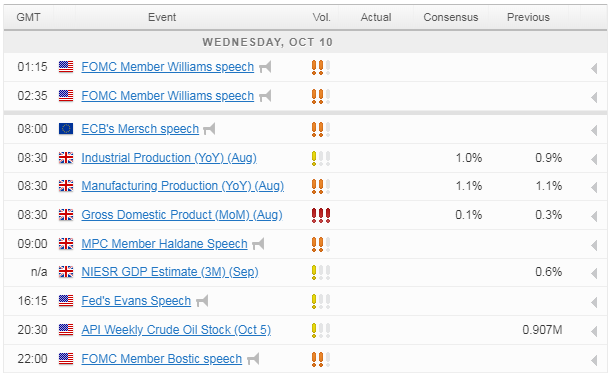Click the megaphone icon beside FOMC Member Bostic speech
611x376 pixels.
point(253,358)
